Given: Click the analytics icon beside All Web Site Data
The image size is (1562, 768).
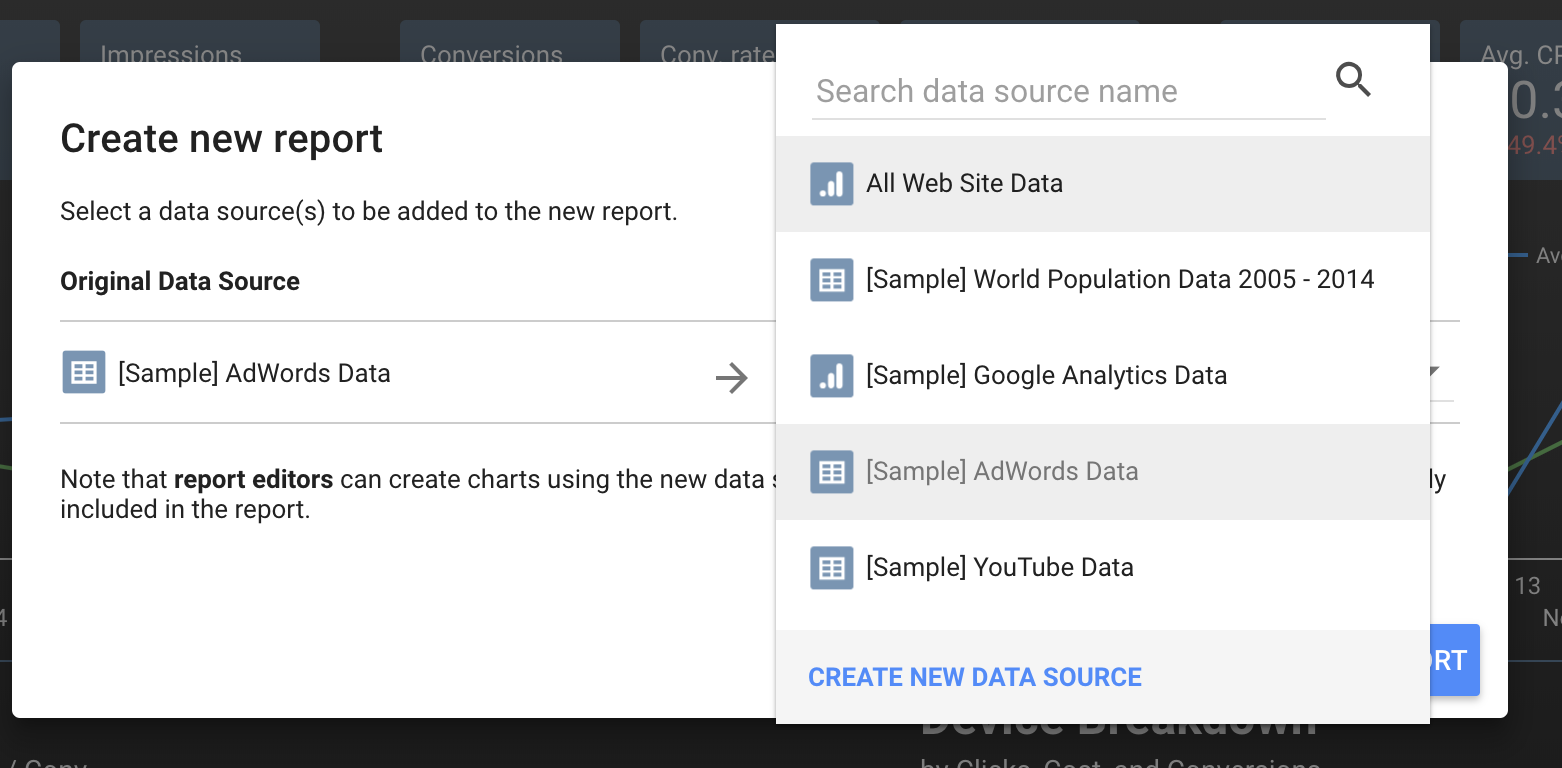Looking at the screenshot, I should 831,184.
